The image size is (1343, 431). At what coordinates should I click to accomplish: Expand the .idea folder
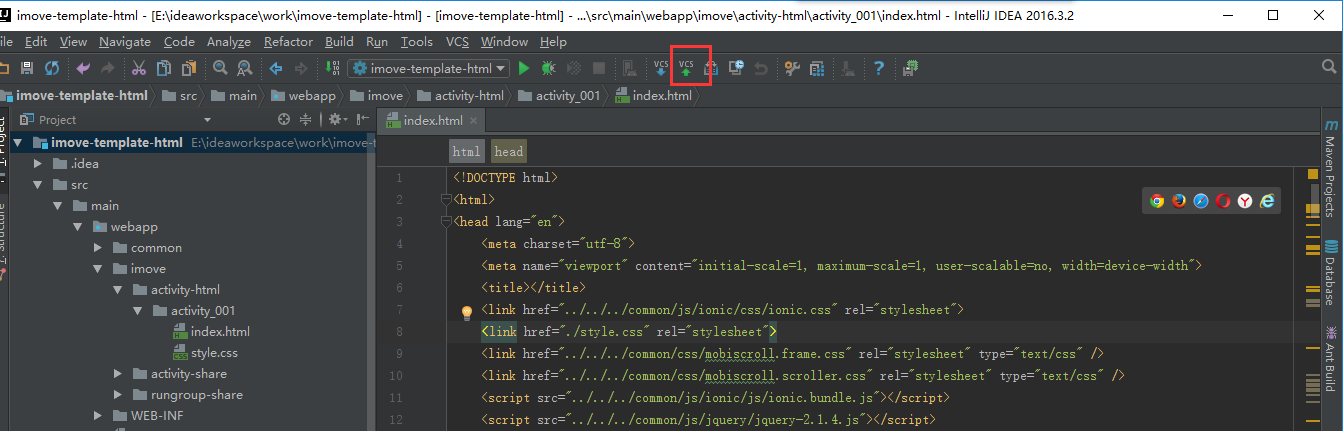click(38, 164)
